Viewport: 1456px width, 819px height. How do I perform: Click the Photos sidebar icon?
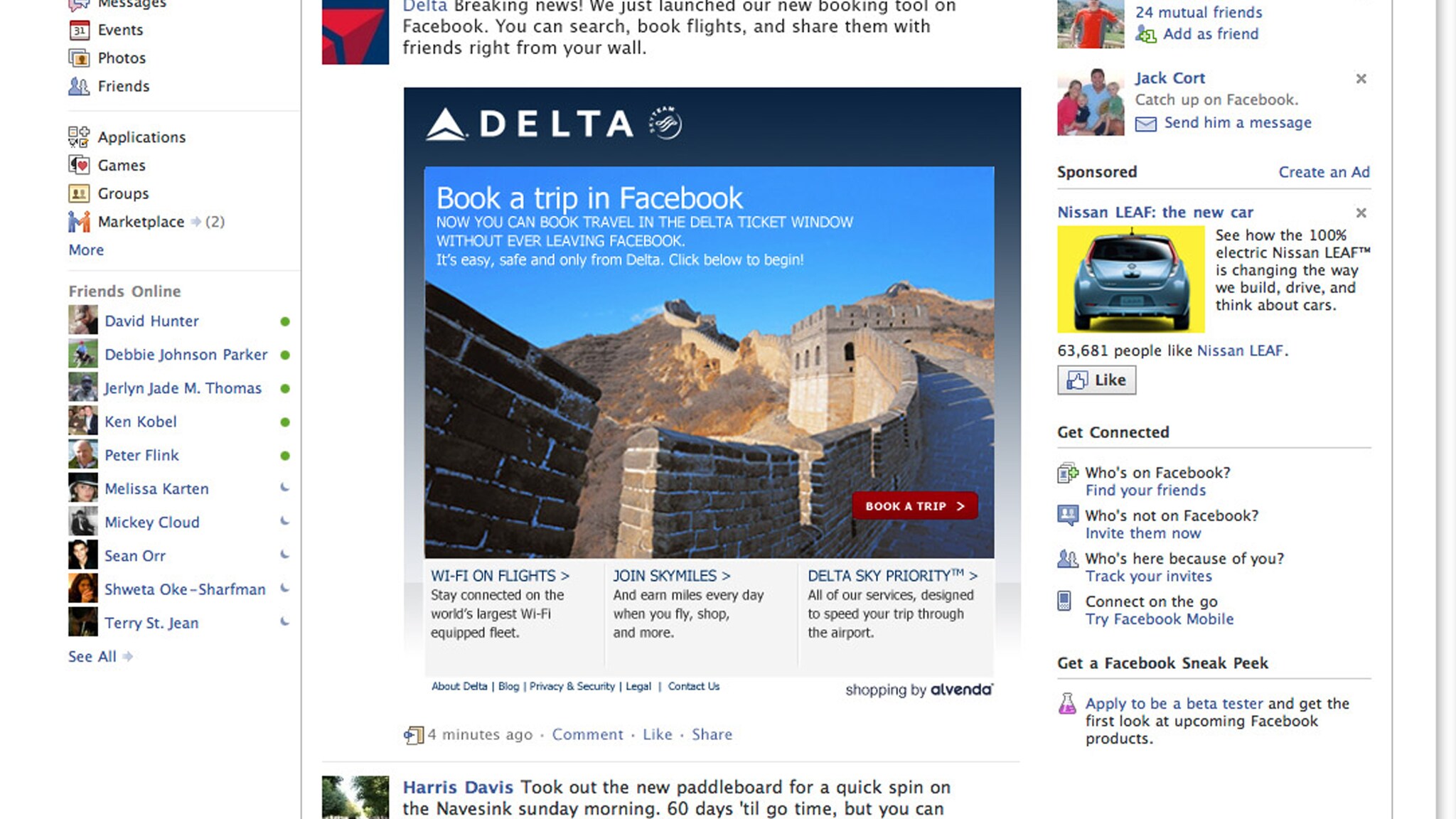pyautogui.click(x=79, y=58)
